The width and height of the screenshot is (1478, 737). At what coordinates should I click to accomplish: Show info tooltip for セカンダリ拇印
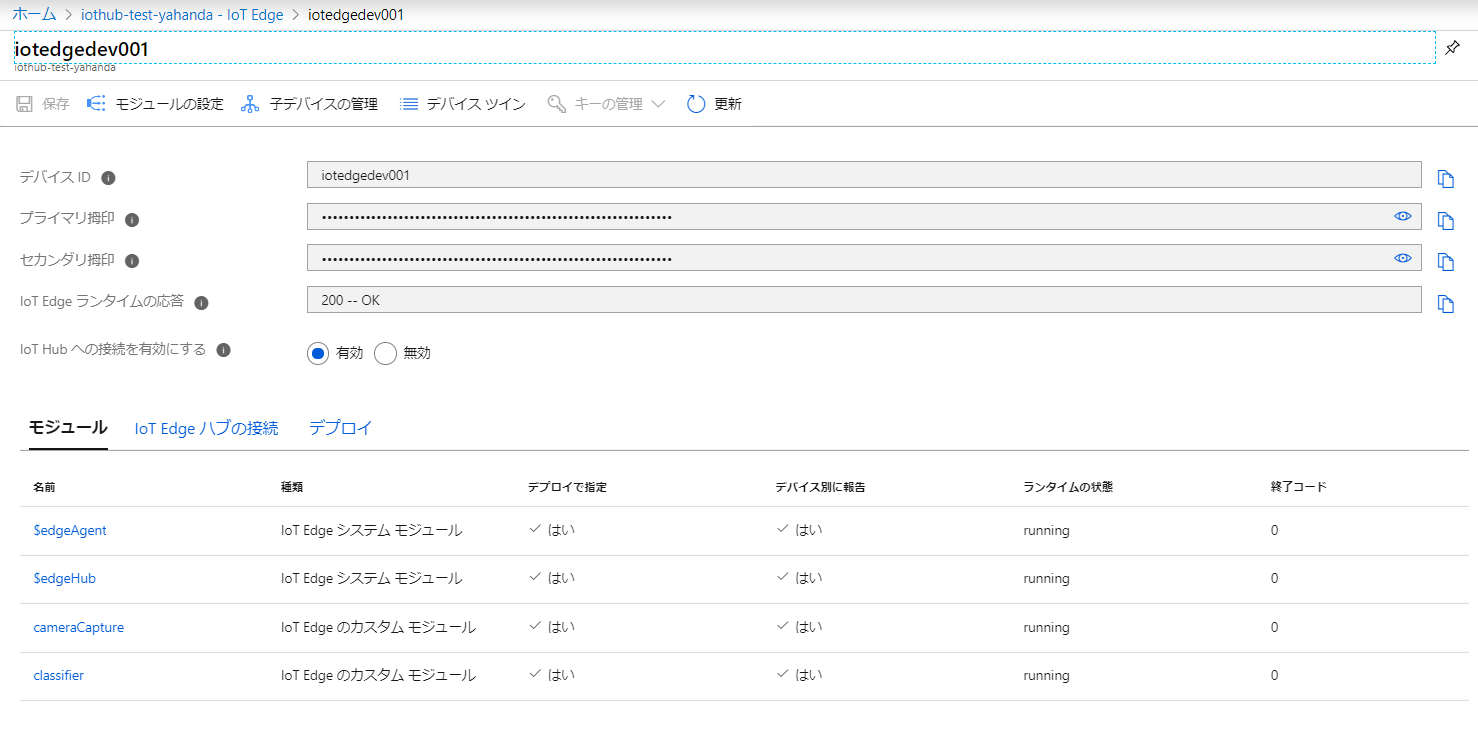(x=132, y=261)
